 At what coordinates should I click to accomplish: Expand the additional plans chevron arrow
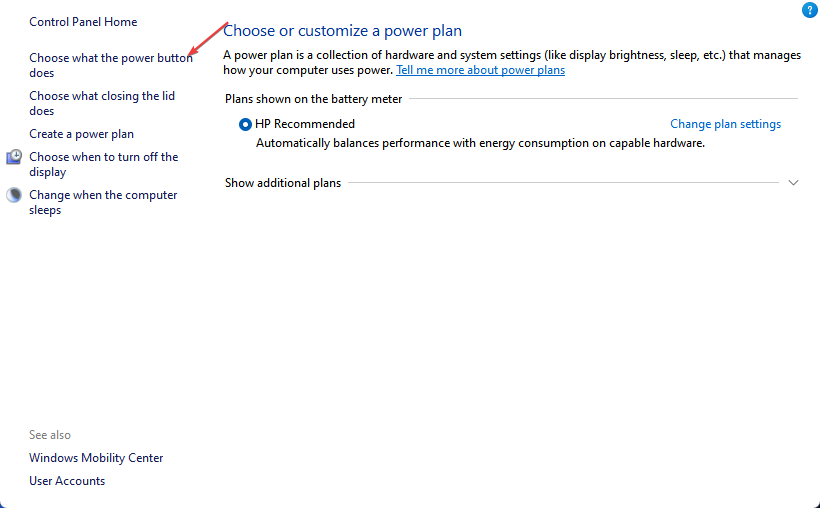coord(794,183)
